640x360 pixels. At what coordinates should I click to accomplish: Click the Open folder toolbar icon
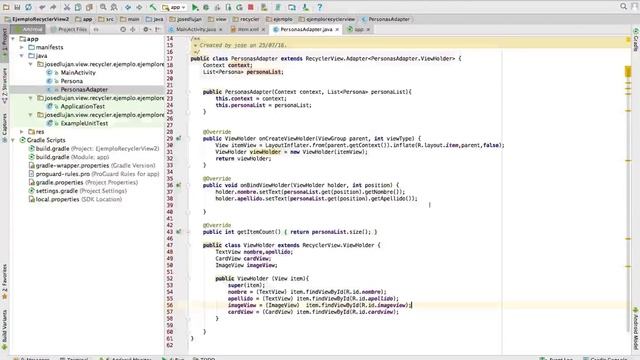coord(6,7)
